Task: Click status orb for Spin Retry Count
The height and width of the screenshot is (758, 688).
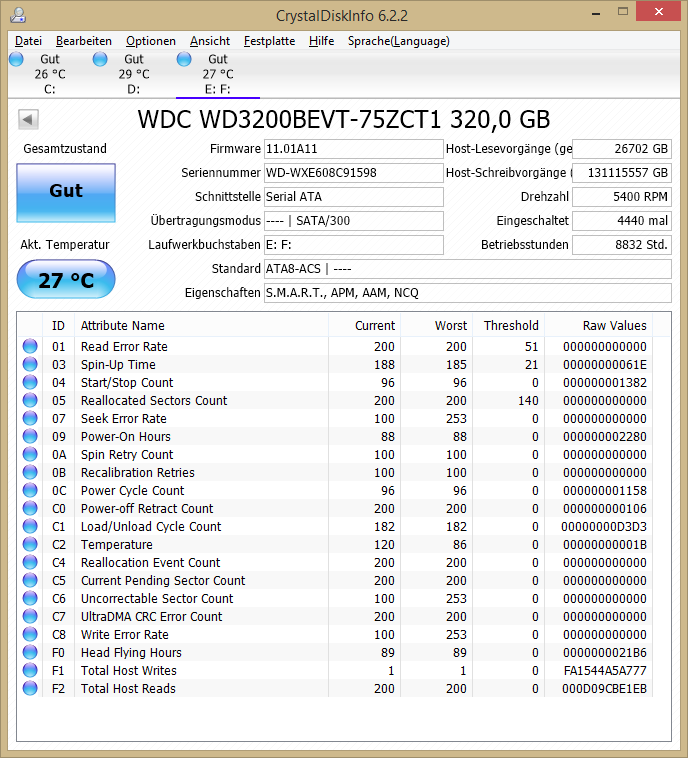Action: (30, 454)
